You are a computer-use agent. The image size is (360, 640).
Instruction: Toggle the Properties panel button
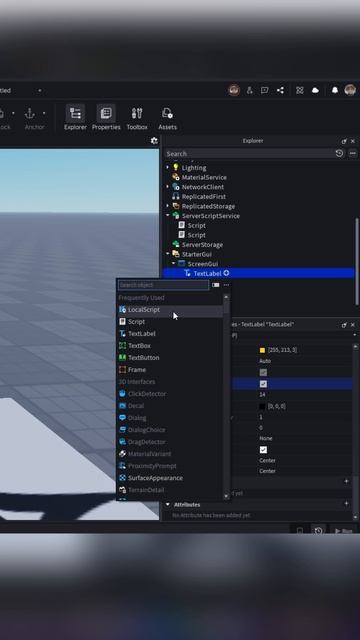(x=106, y=118)
